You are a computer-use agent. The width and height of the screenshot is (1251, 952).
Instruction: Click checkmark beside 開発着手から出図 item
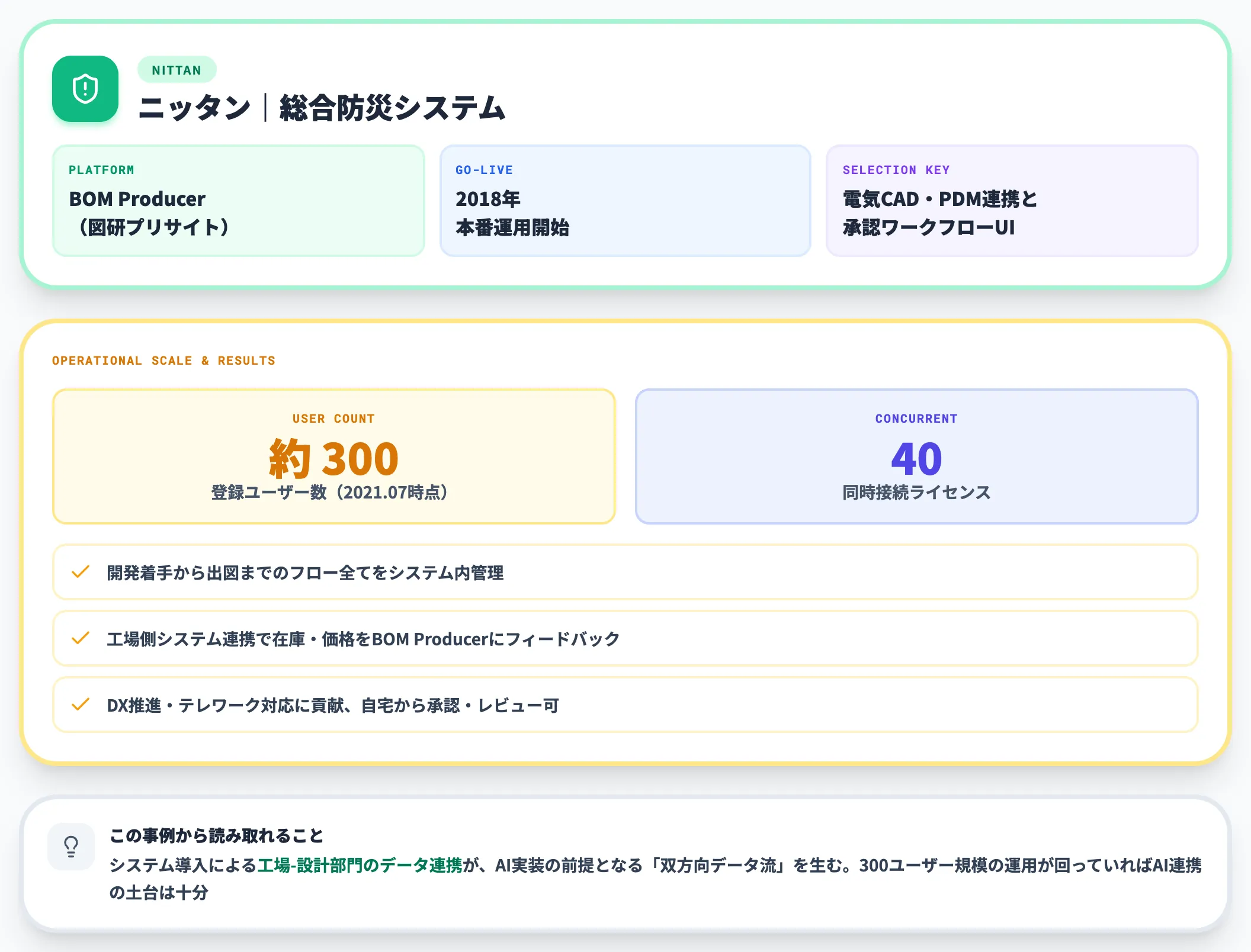click(x=80, y=572)
